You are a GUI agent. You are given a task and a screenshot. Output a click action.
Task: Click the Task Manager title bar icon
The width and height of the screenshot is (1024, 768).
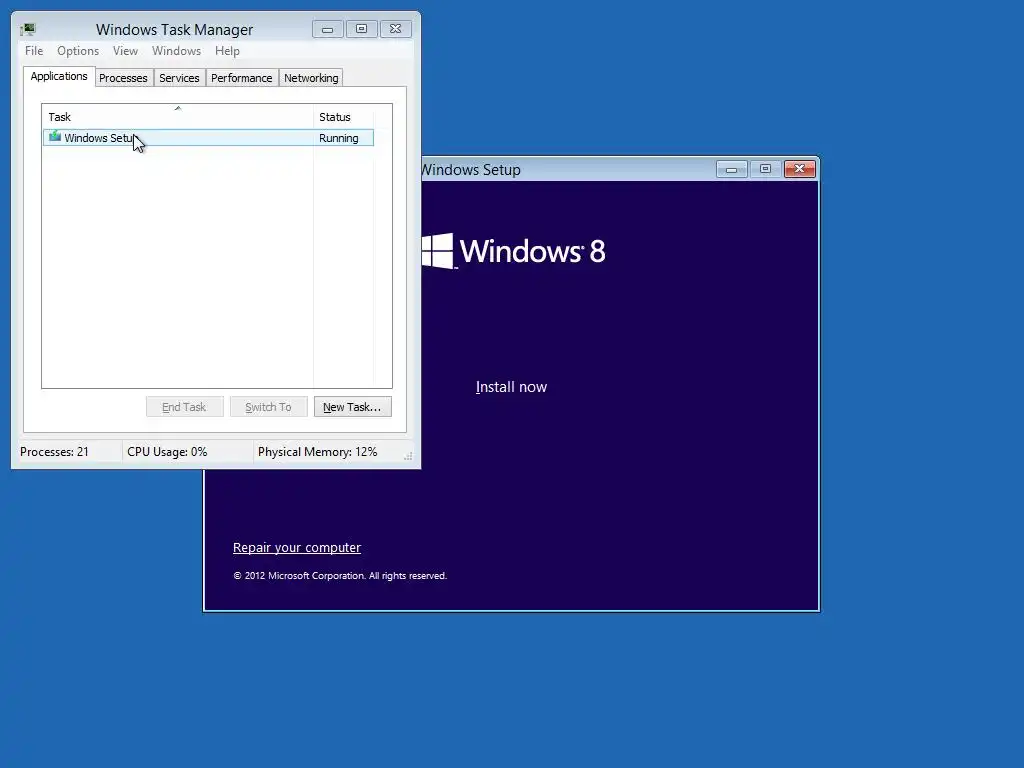pos(28,29)
